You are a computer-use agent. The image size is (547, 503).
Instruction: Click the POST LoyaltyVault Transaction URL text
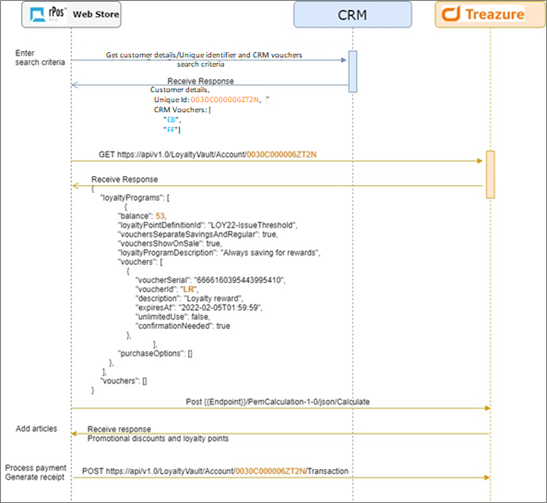215,471
